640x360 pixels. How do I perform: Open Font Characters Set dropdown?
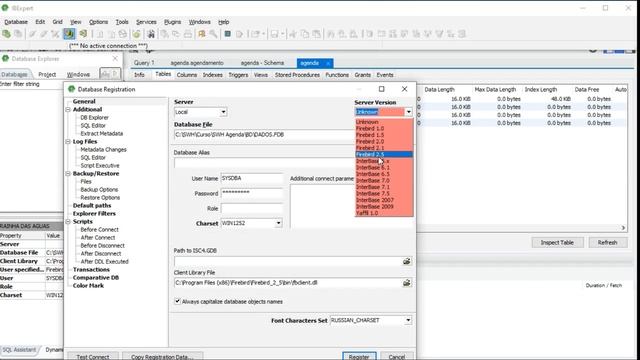(x=408, y=320)
